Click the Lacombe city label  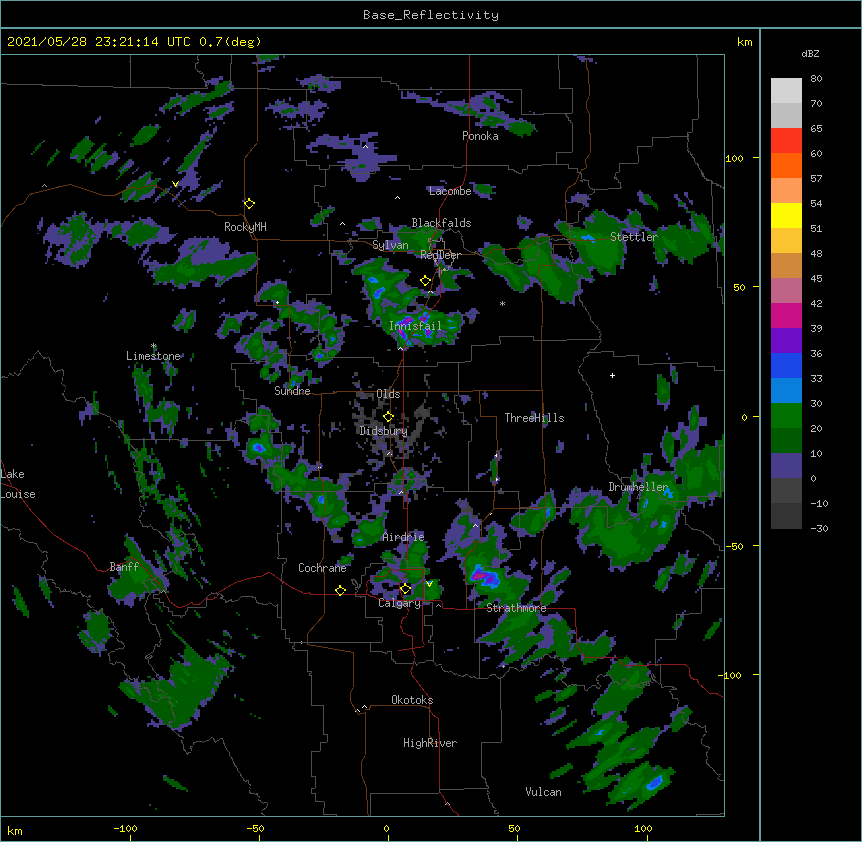tap(450, 191)
